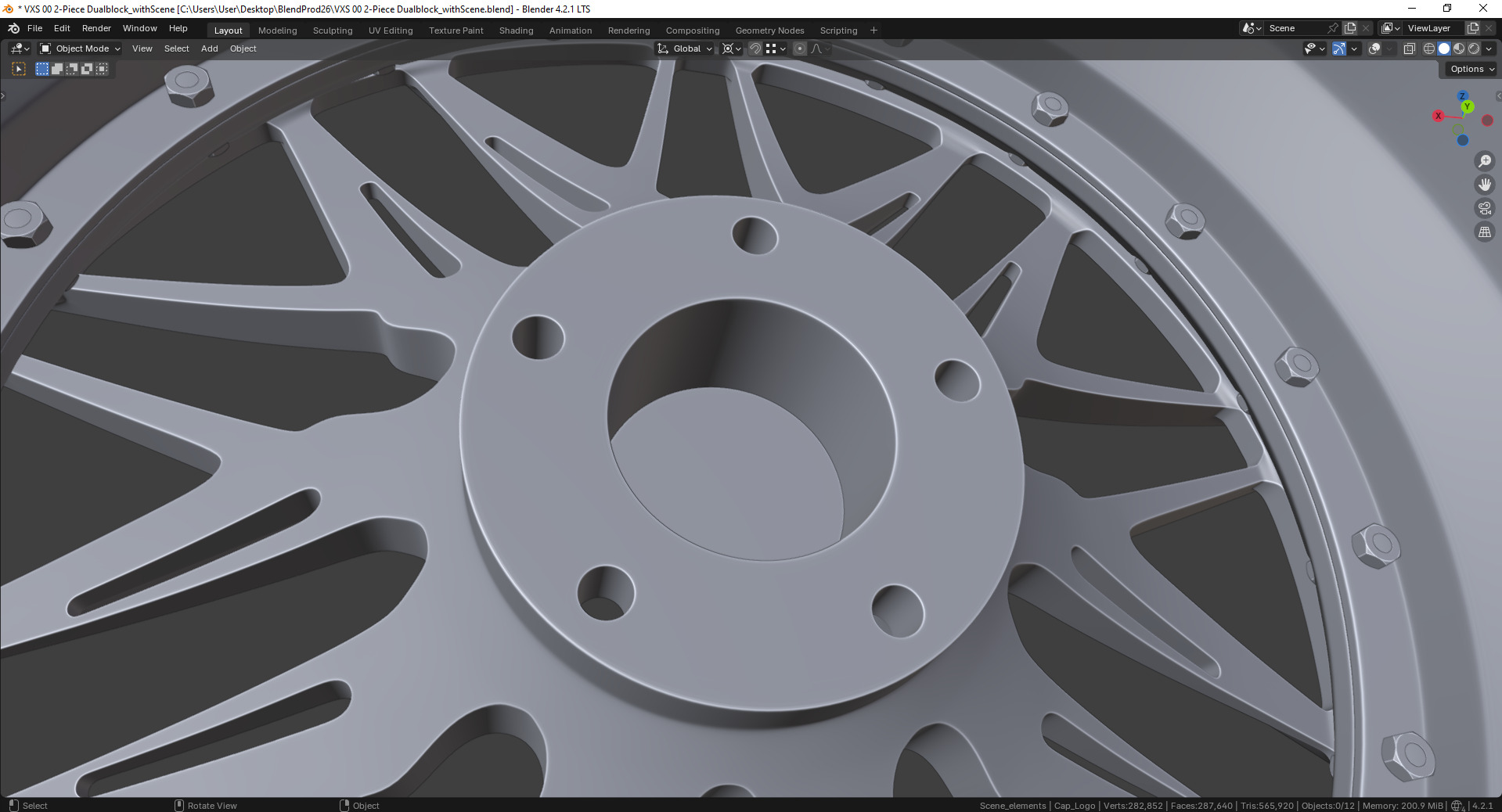Toggle proportional editing
This screenshot has height=812, width=1502.
(x=800, y=49)
